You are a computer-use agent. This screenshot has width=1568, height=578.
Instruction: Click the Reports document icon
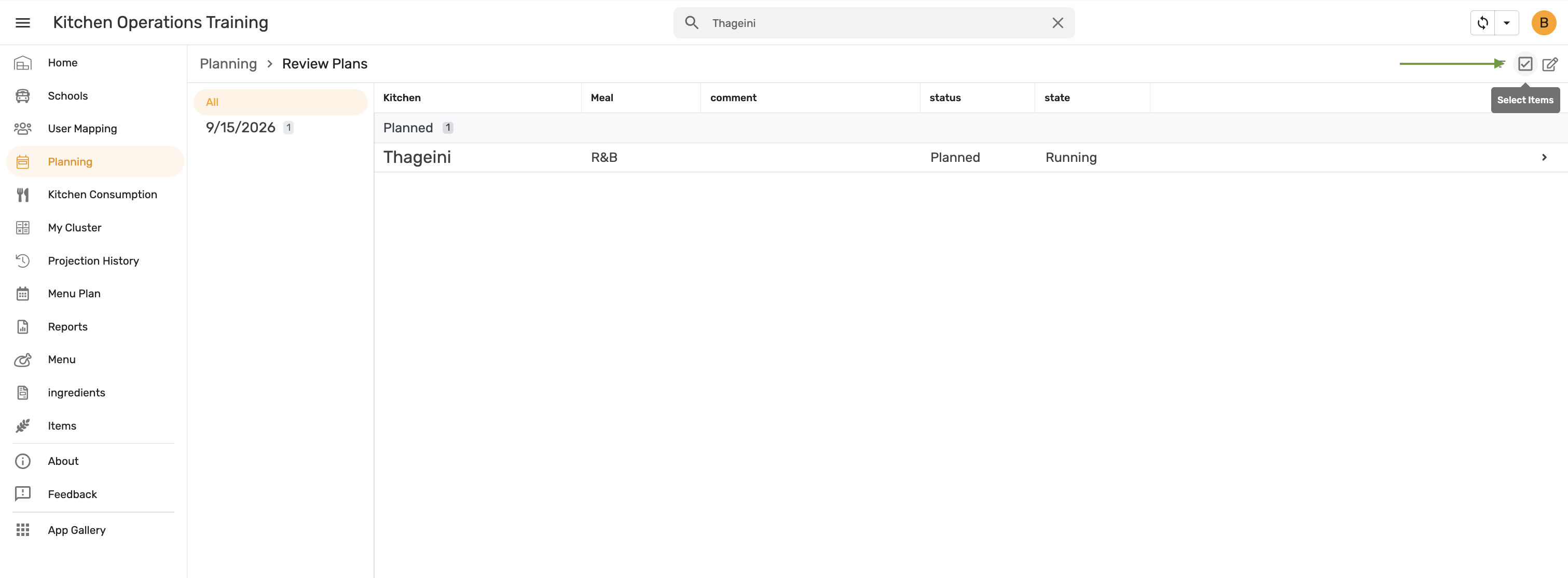pos(22,327)
